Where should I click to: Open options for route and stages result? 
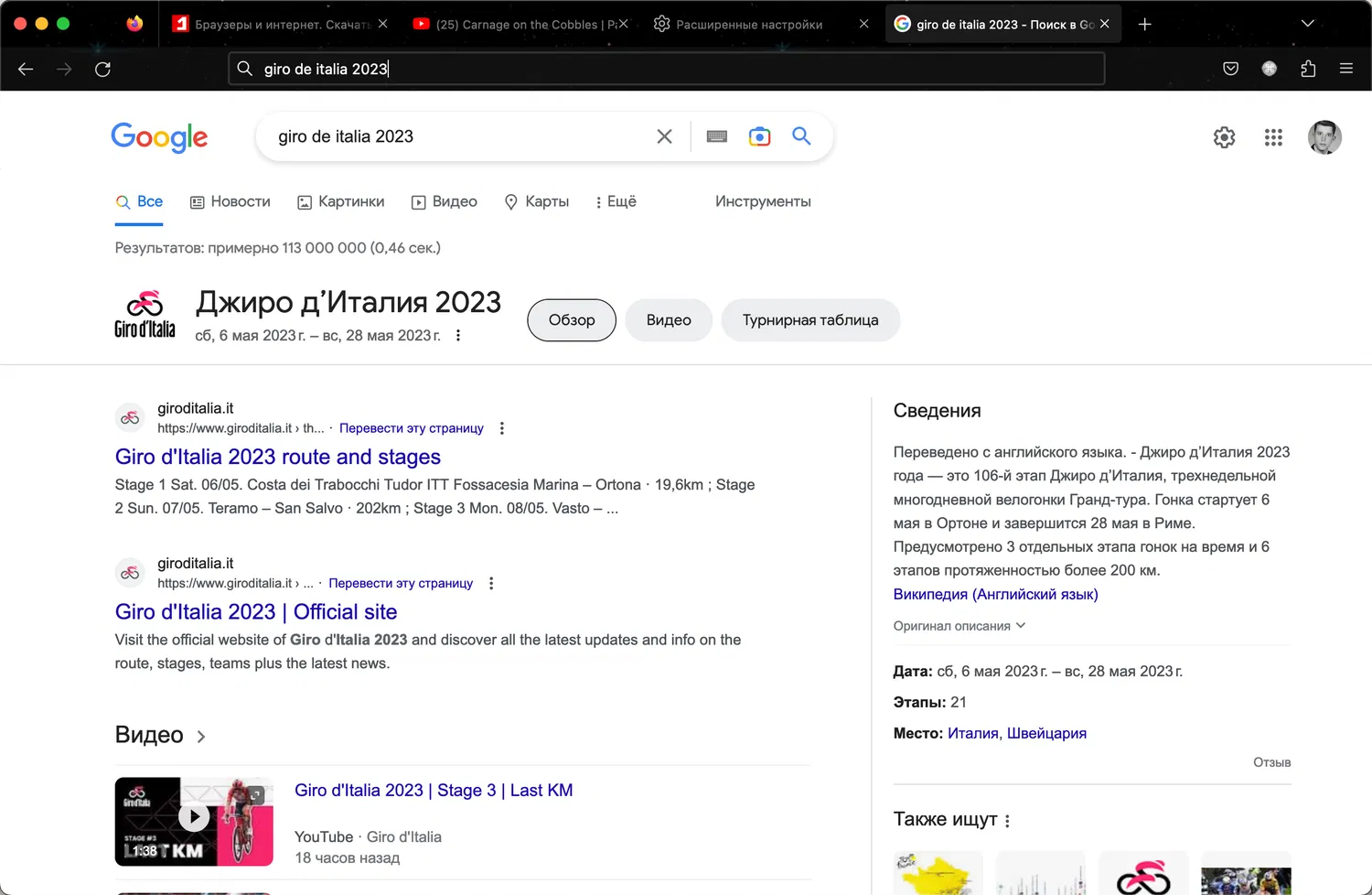(x=502, y=428)
